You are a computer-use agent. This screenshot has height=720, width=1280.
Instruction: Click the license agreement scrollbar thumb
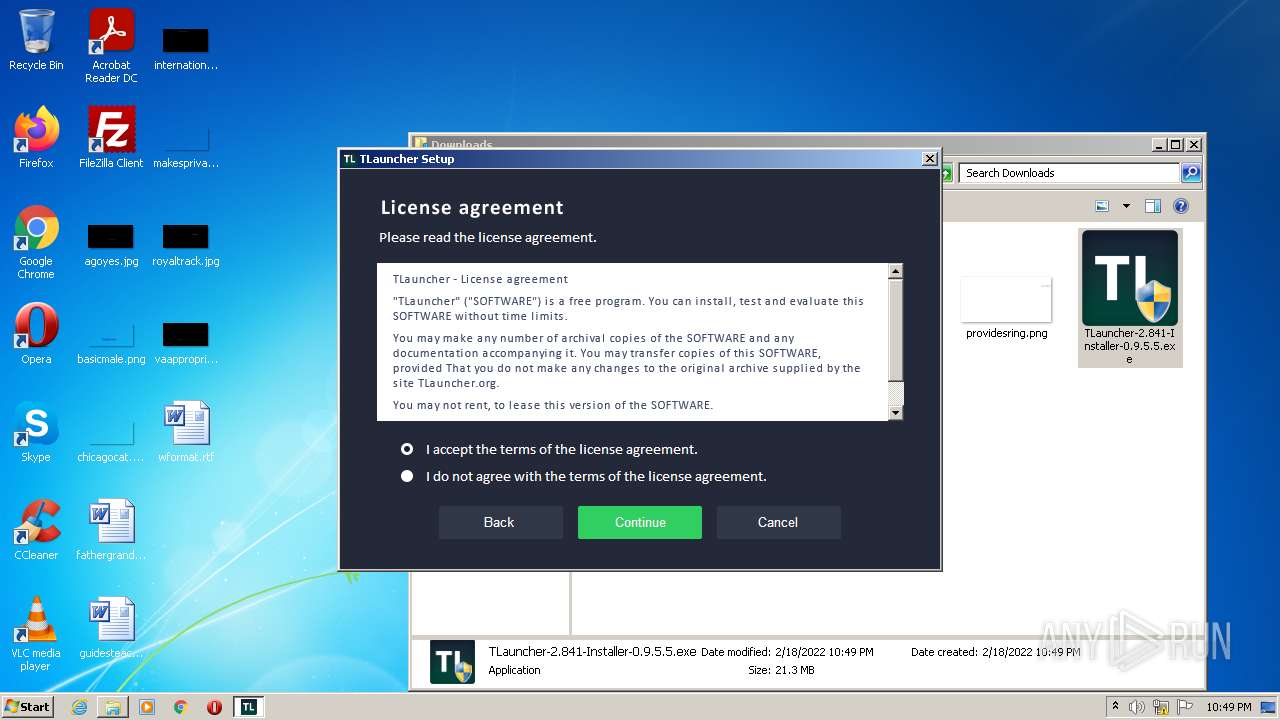click(x=896, y=330)
